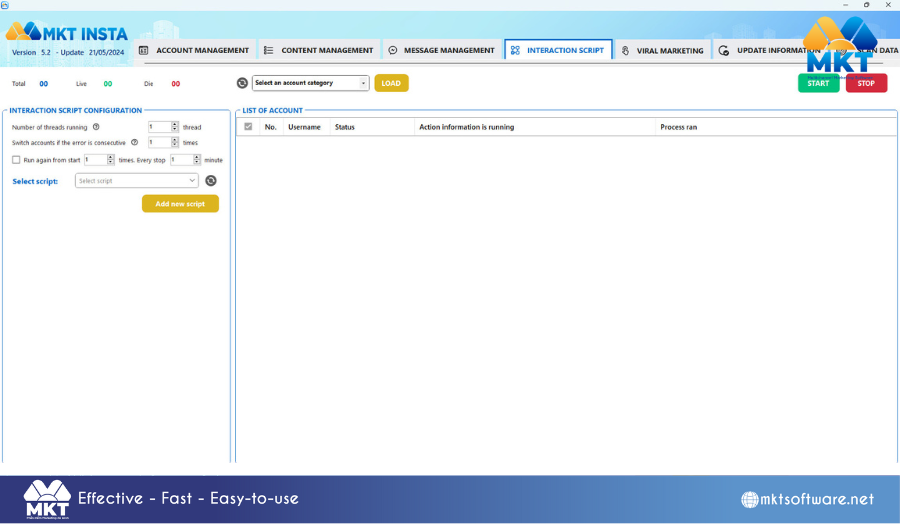Click the consecutive error times field
900x526 pixels.
pos(159,142)
